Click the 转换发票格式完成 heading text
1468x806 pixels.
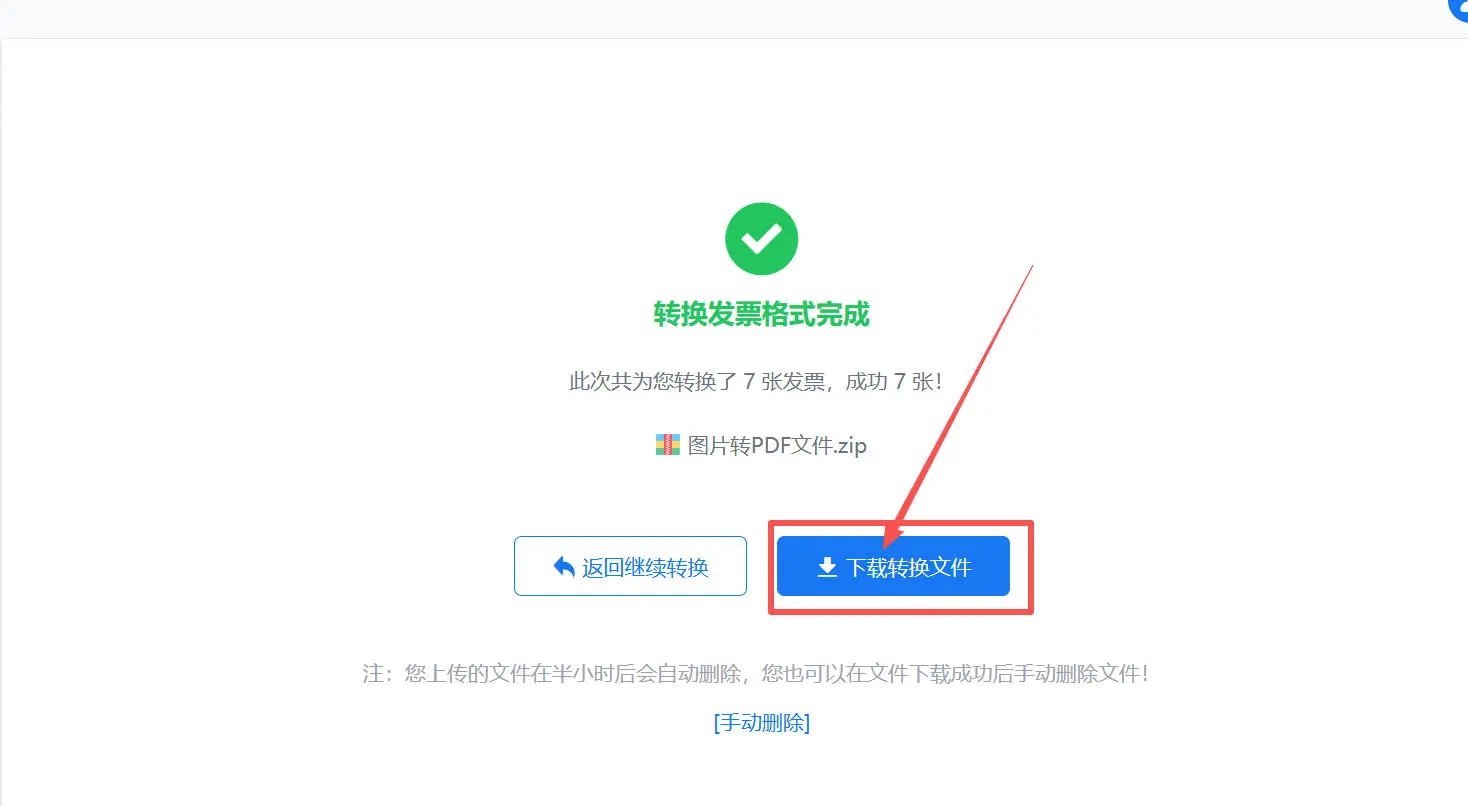click(761, 315)
